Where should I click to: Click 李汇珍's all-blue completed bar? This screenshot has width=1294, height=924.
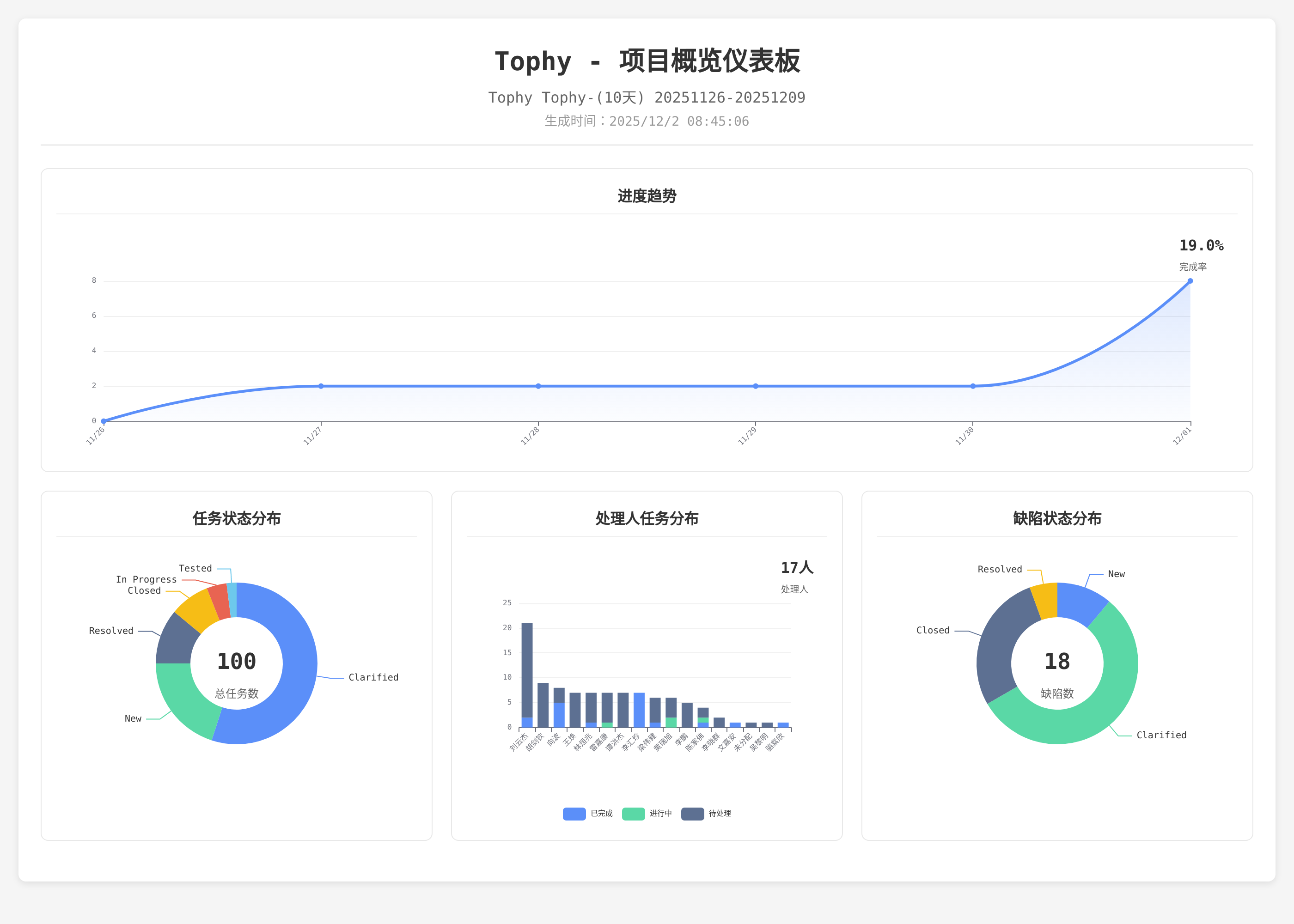click(639, 710)
